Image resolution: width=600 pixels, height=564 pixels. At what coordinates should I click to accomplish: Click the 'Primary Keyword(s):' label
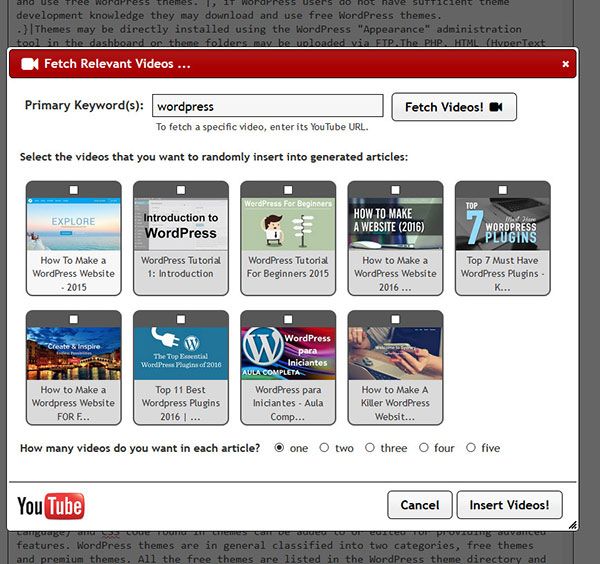[84, 105]
